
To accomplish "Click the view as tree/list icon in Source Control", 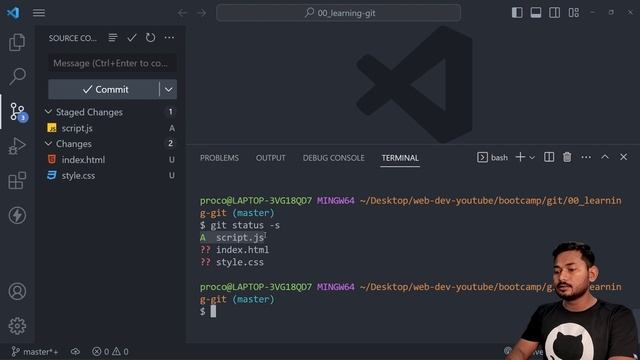I will [113, 38].
